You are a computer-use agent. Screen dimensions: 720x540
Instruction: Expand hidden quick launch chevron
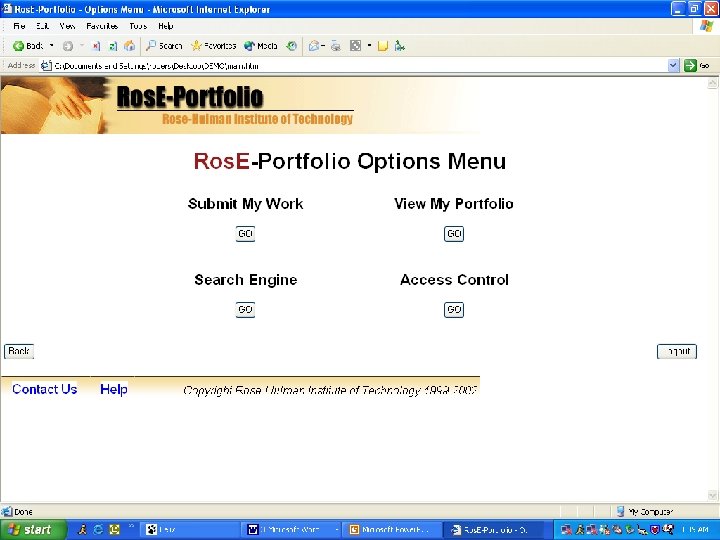click(131, 526)
